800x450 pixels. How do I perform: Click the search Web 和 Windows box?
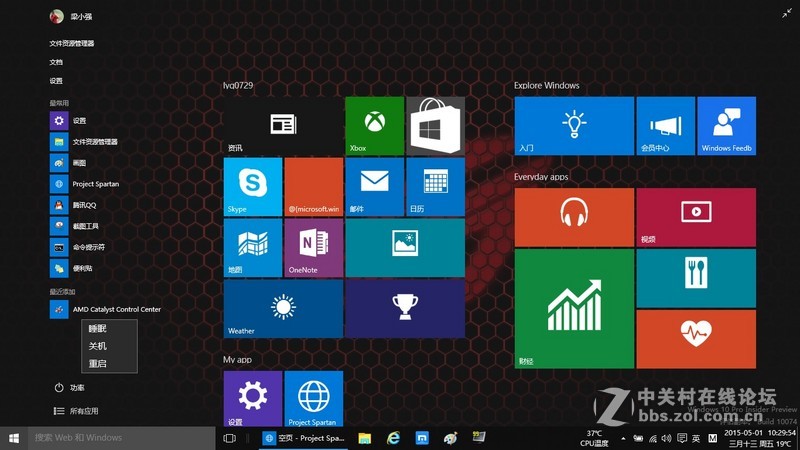[121, 438]
